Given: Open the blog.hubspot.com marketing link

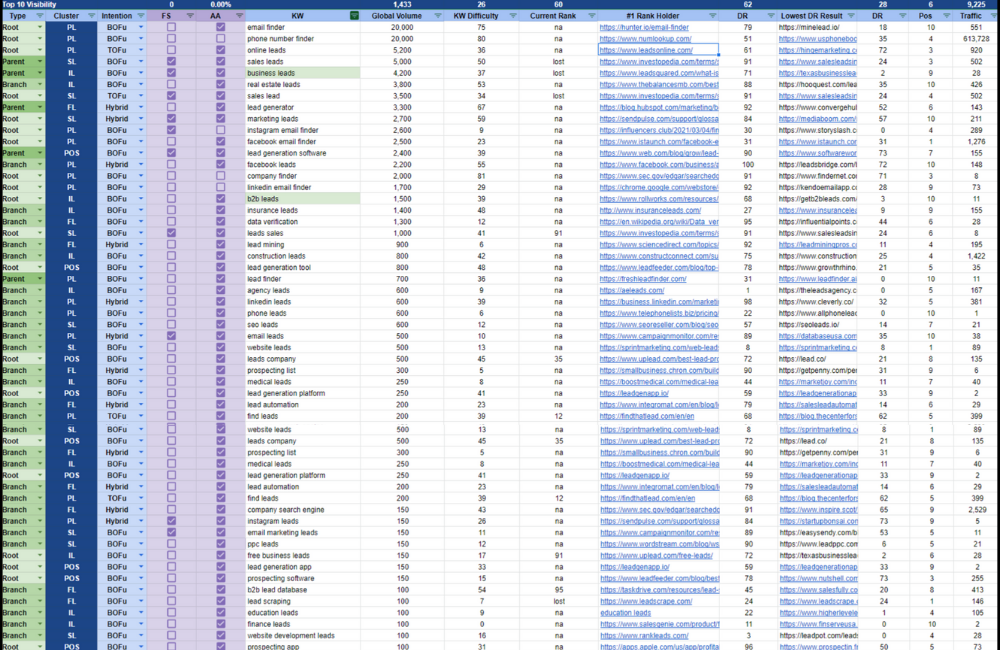Looking at the screenshot, I should (x=659, y=108).
